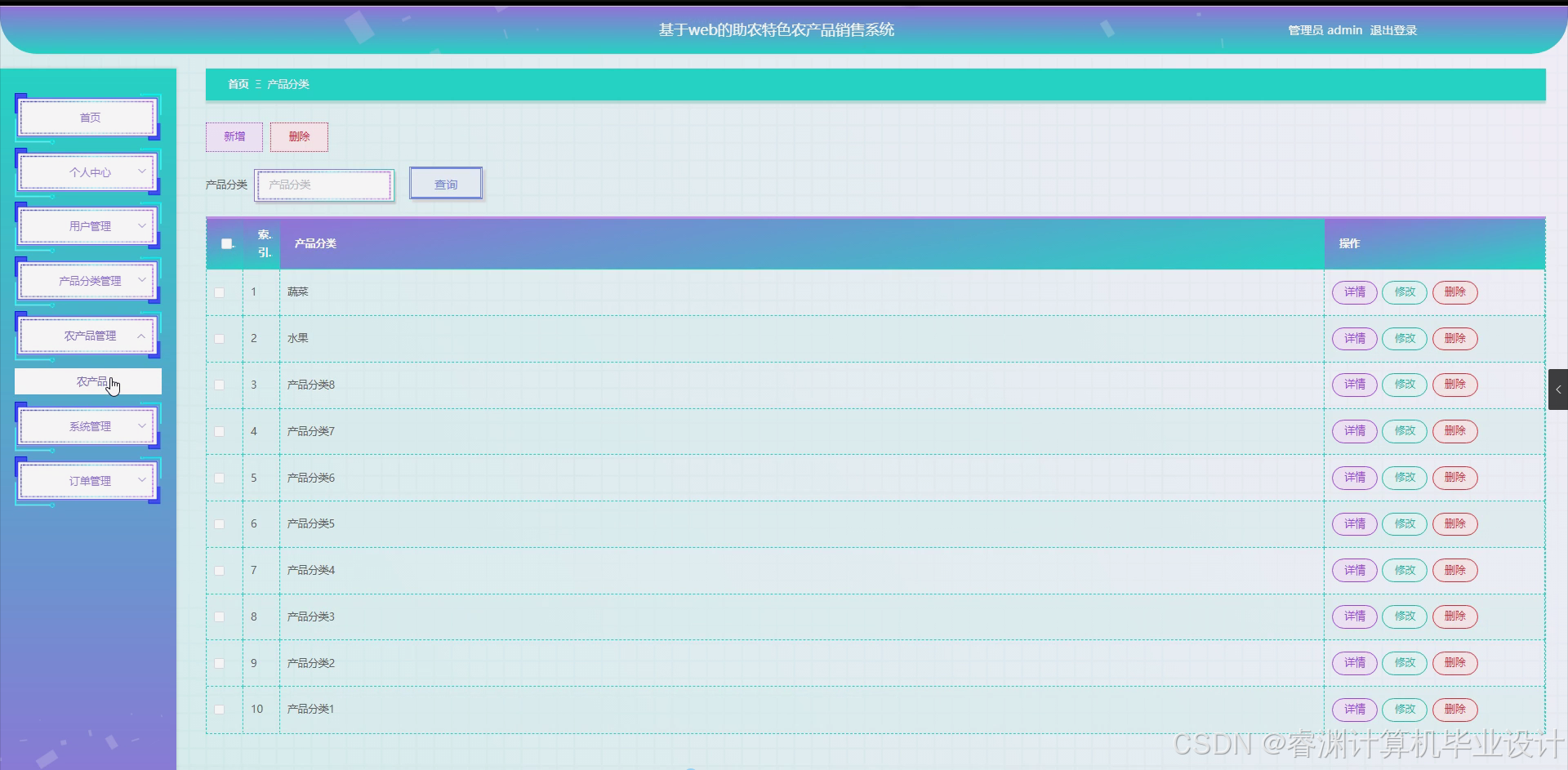Click 退出登录 to log out
1568x770 pixels.
point(1393,30)
